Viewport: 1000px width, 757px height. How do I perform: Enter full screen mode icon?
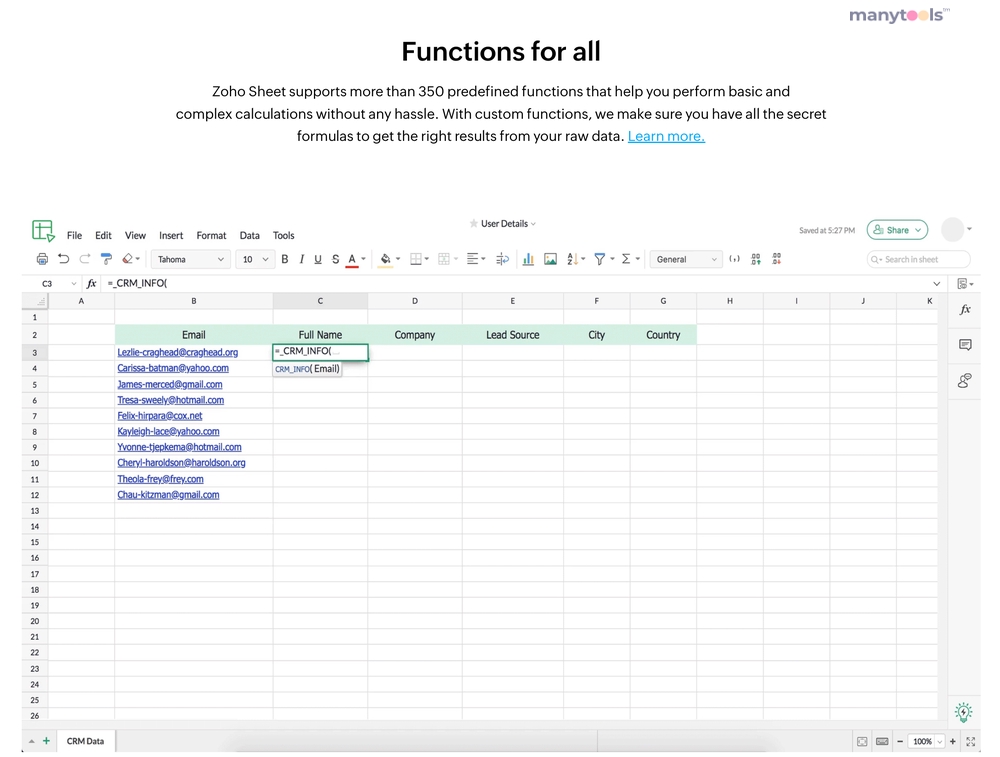[x=971, y=742]
